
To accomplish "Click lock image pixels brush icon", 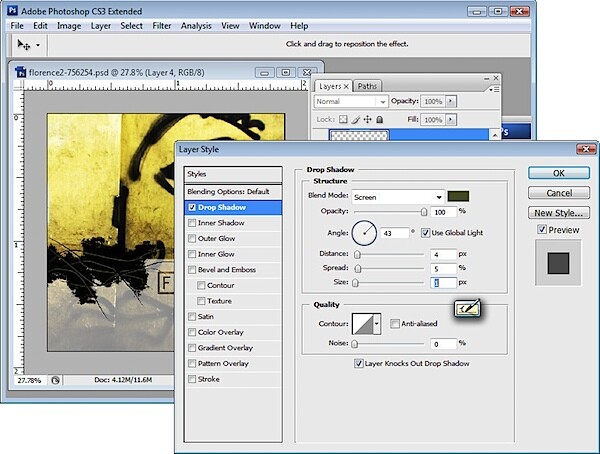I will (x=355, y=119).
